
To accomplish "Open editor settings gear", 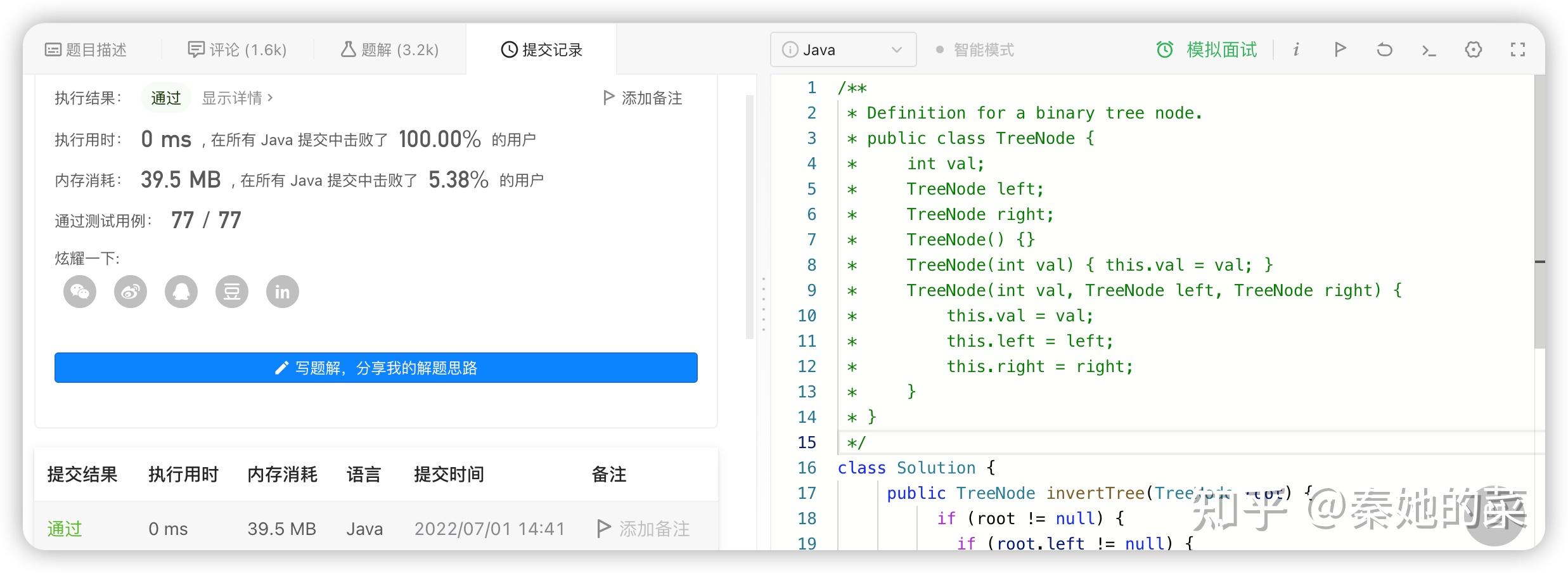I will pos(1474,49).
